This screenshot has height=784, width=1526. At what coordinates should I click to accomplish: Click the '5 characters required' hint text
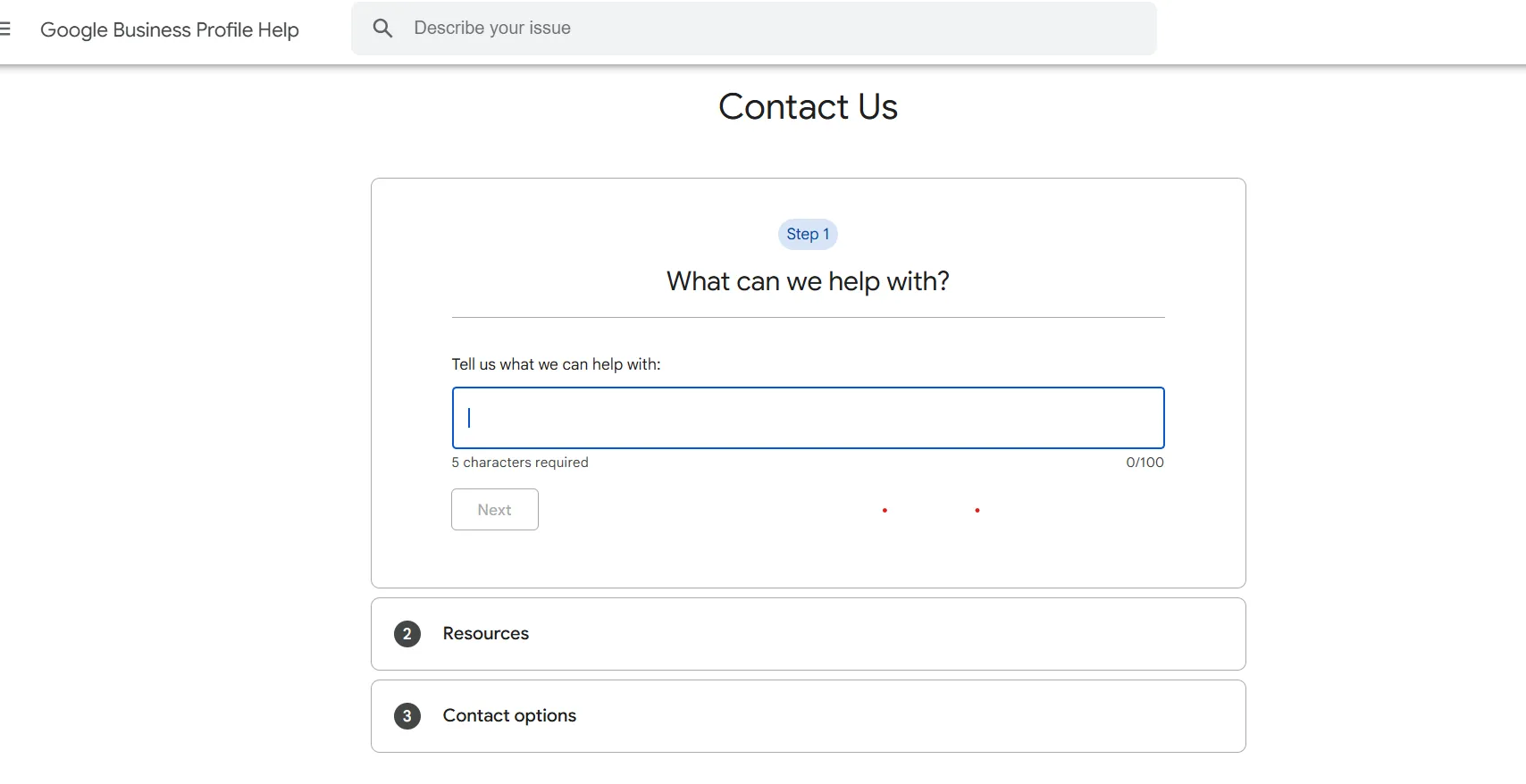click(519, 463)
